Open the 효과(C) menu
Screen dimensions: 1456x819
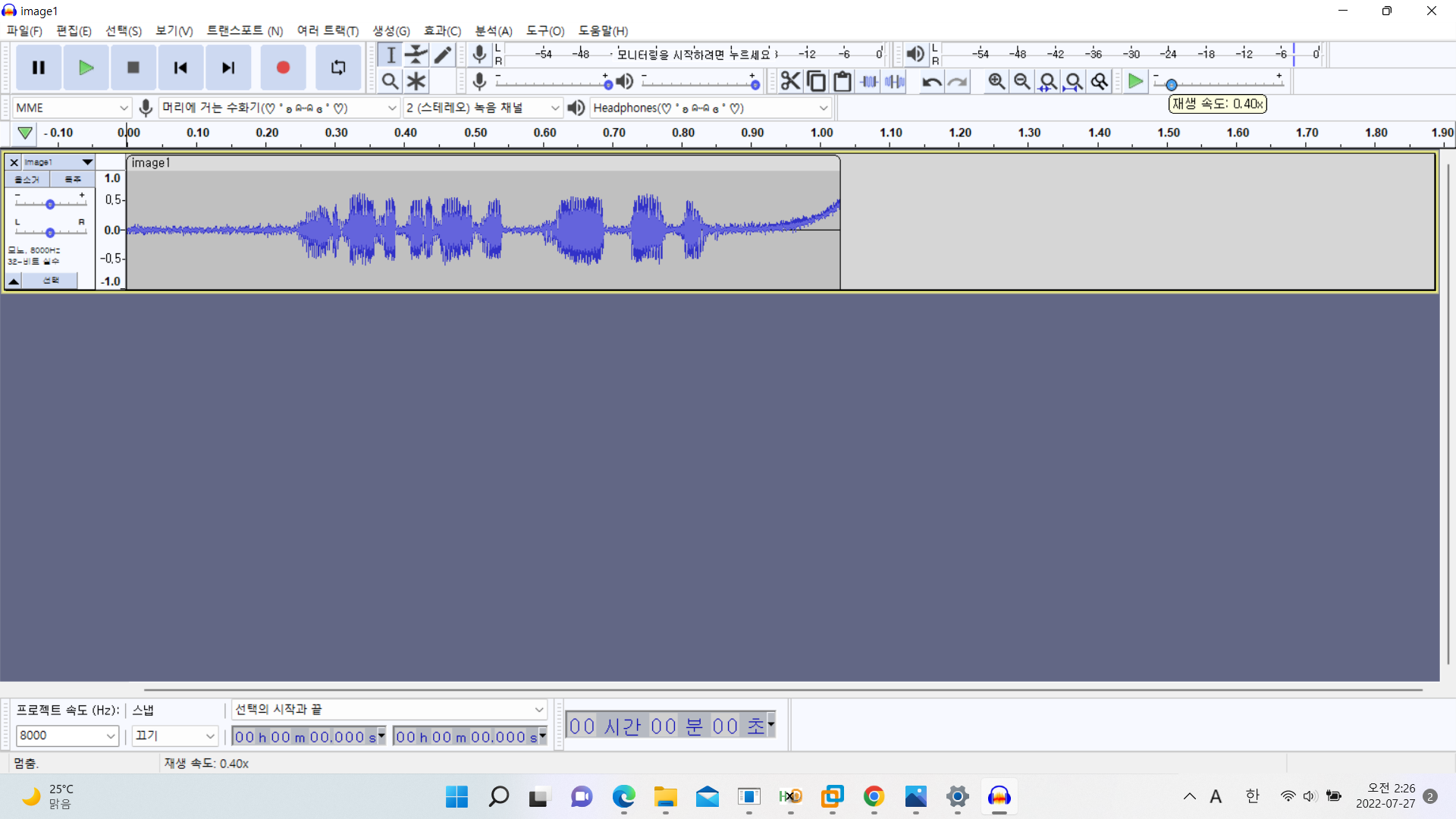click(442, 31)
